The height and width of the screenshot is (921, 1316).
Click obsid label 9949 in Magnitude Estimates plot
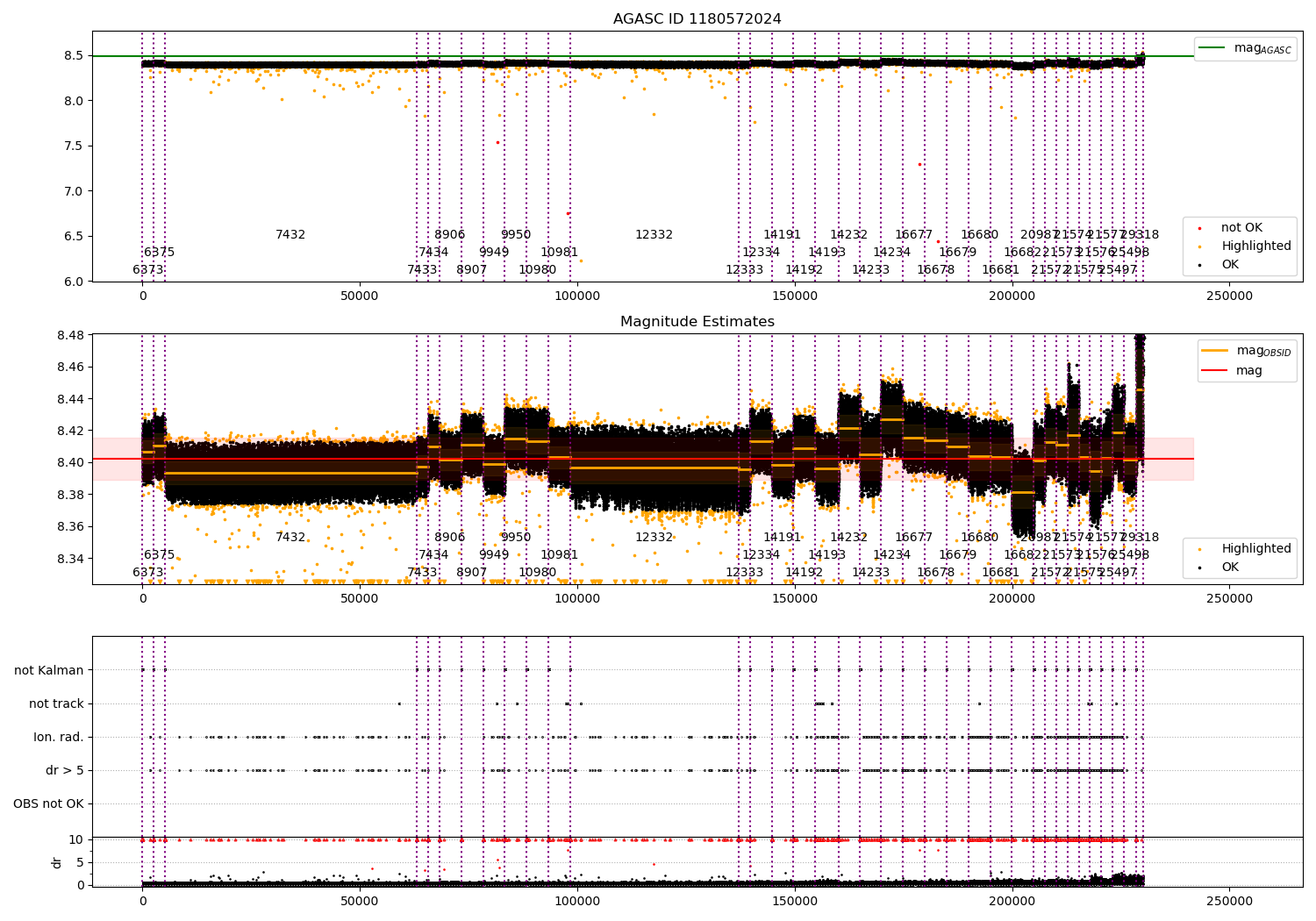tap(493, 555)
